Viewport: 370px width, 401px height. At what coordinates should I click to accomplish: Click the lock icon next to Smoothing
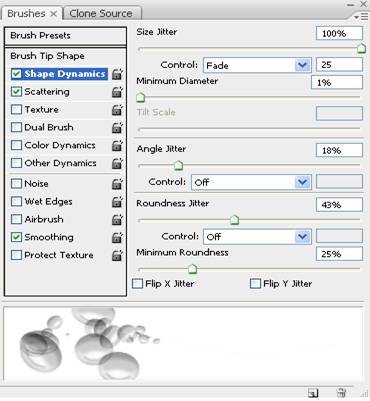pos(117,237)
